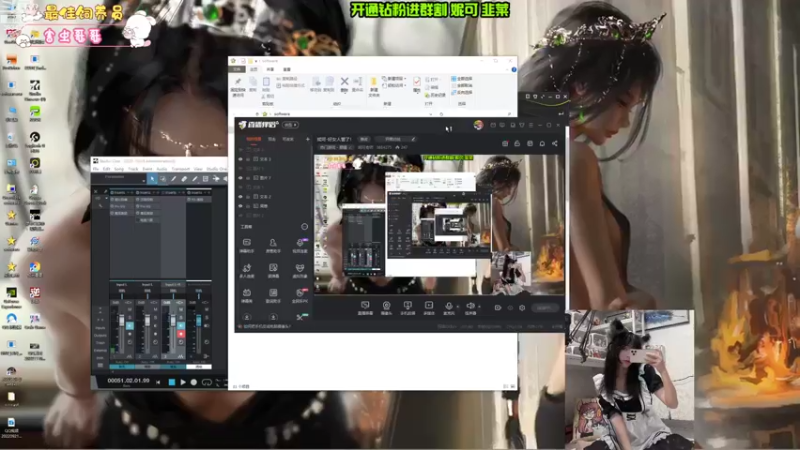
Task: Click 全部选择 in Explorer ribbon
Action: [x=462, y=79]
